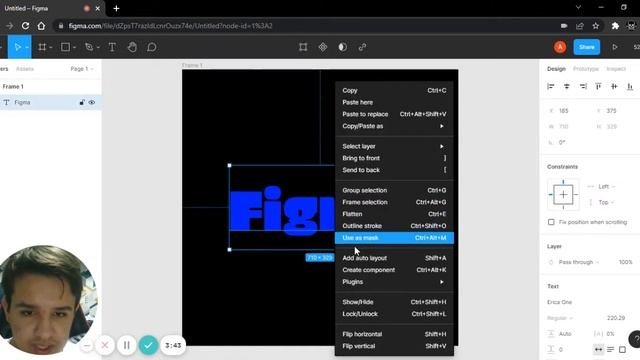Click the Present play icon

(615, 47)
